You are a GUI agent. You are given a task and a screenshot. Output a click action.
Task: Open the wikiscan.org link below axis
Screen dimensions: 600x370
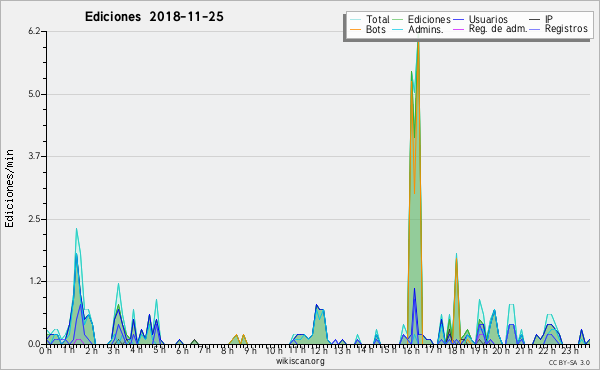point(300,361)
